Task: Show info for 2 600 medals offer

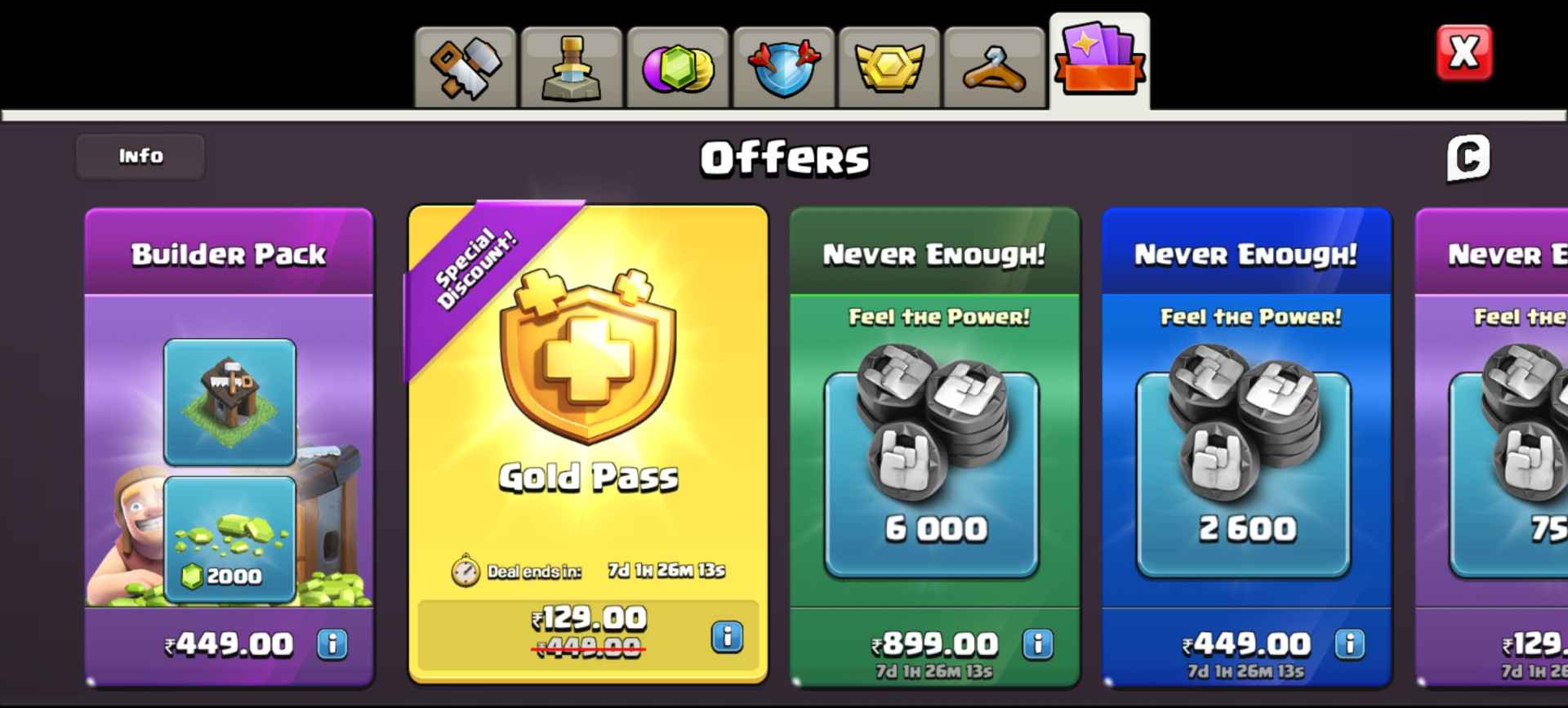Action: (x=1350, y=644)
